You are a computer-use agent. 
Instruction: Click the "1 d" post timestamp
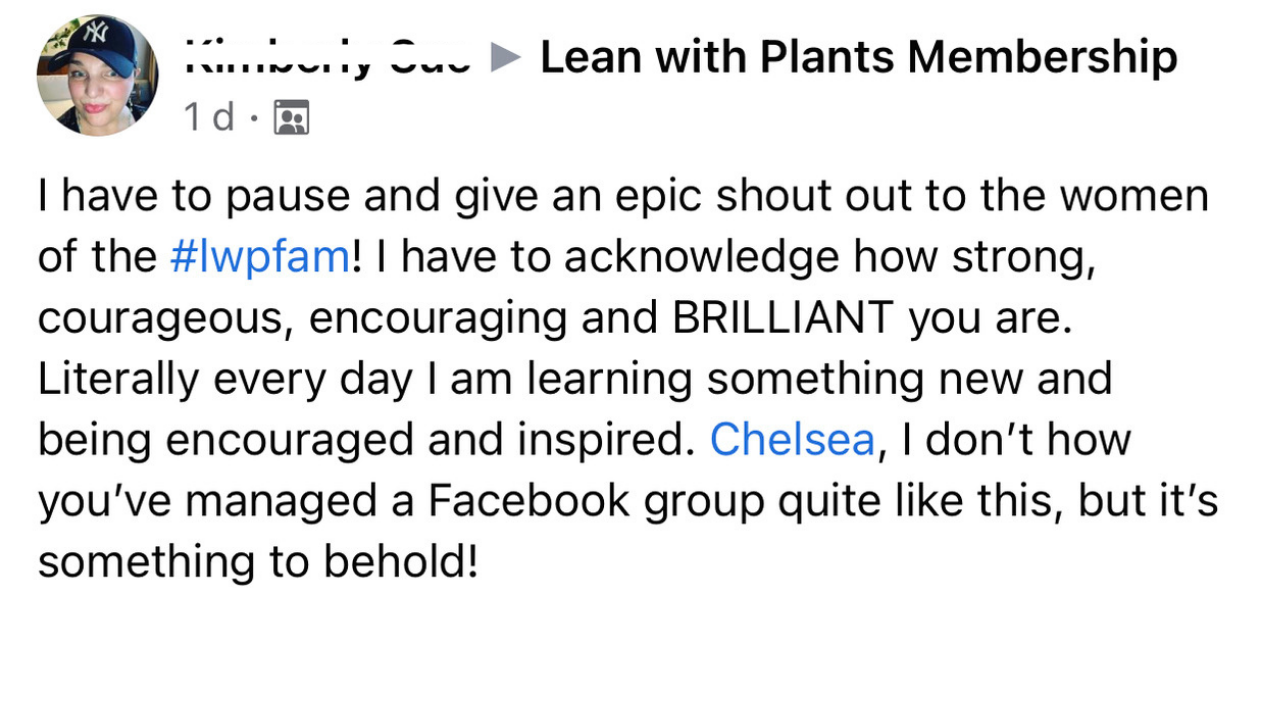[x=209, y=118]
